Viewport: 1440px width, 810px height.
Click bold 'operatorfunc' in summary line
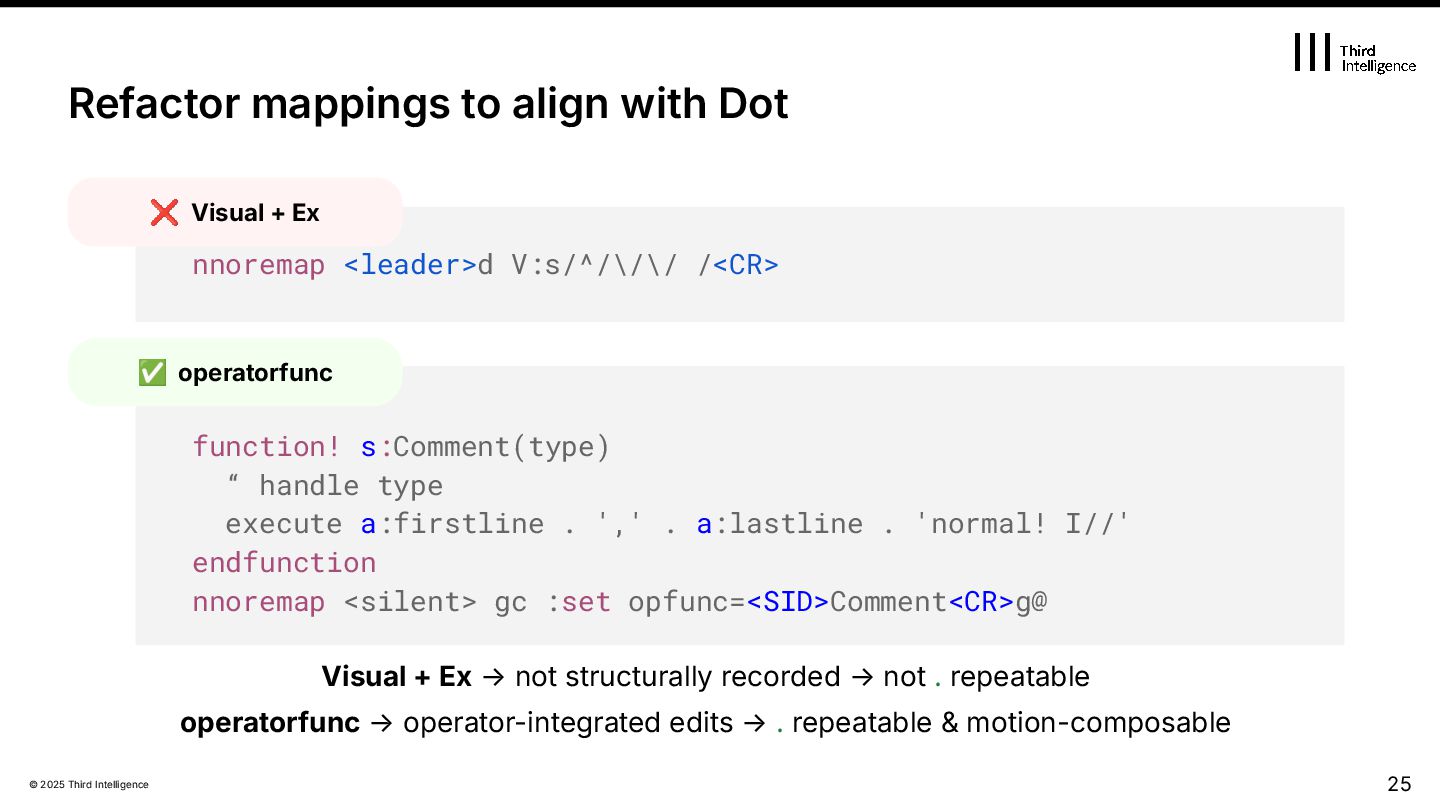(269, 722)
